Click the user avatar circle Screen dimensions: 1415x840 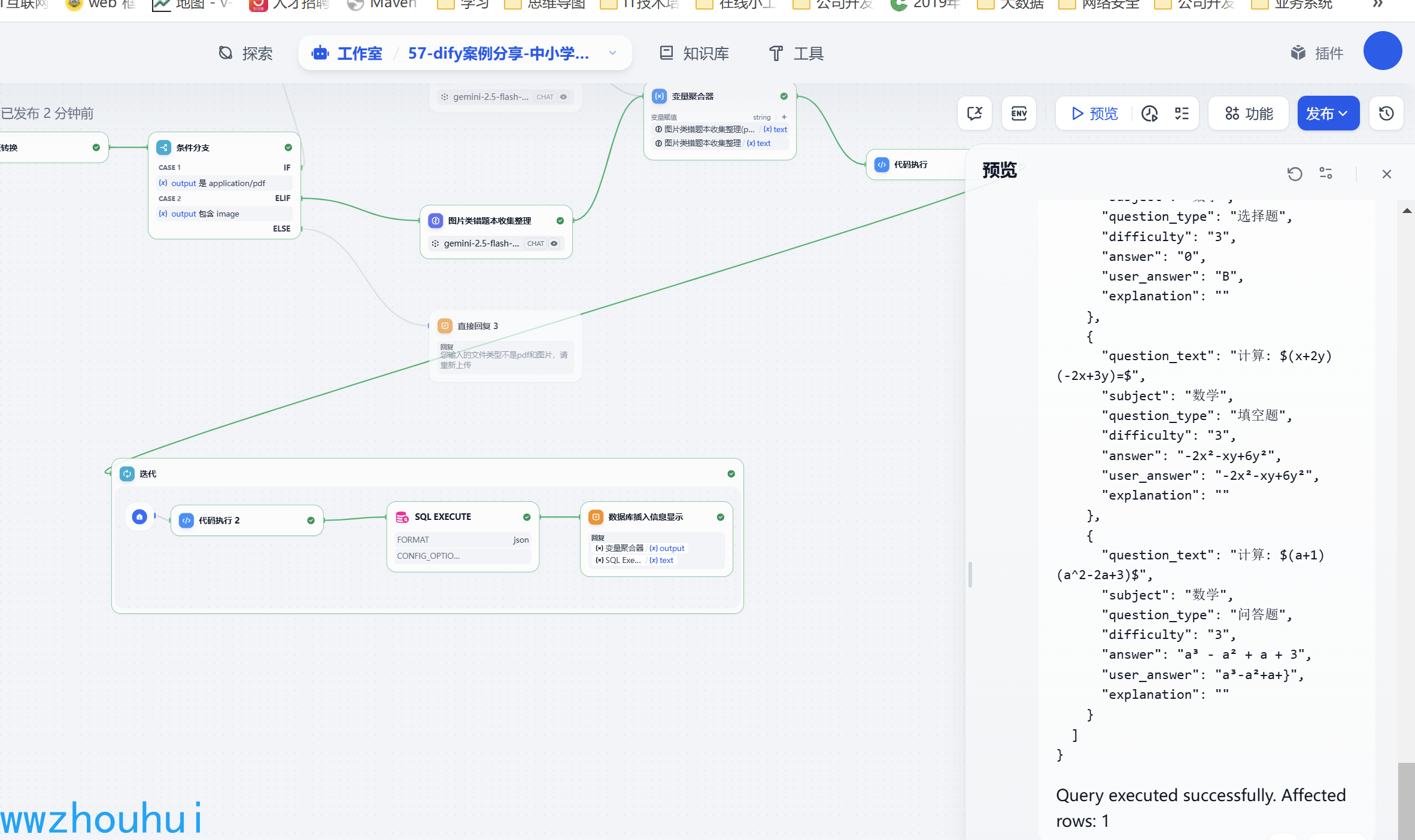coord(1382,51)
